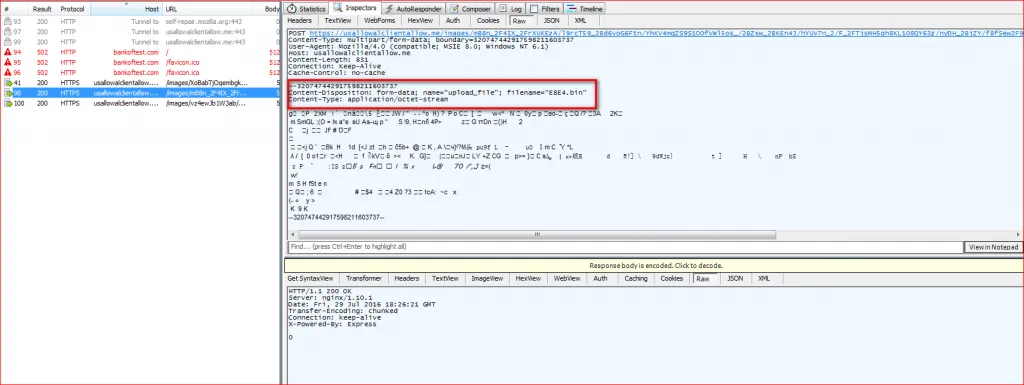Open the Timeline tab
Image resolution: width=1024 pixels, height=385 pixels.
pyautogui.click(x=585, y=9)
